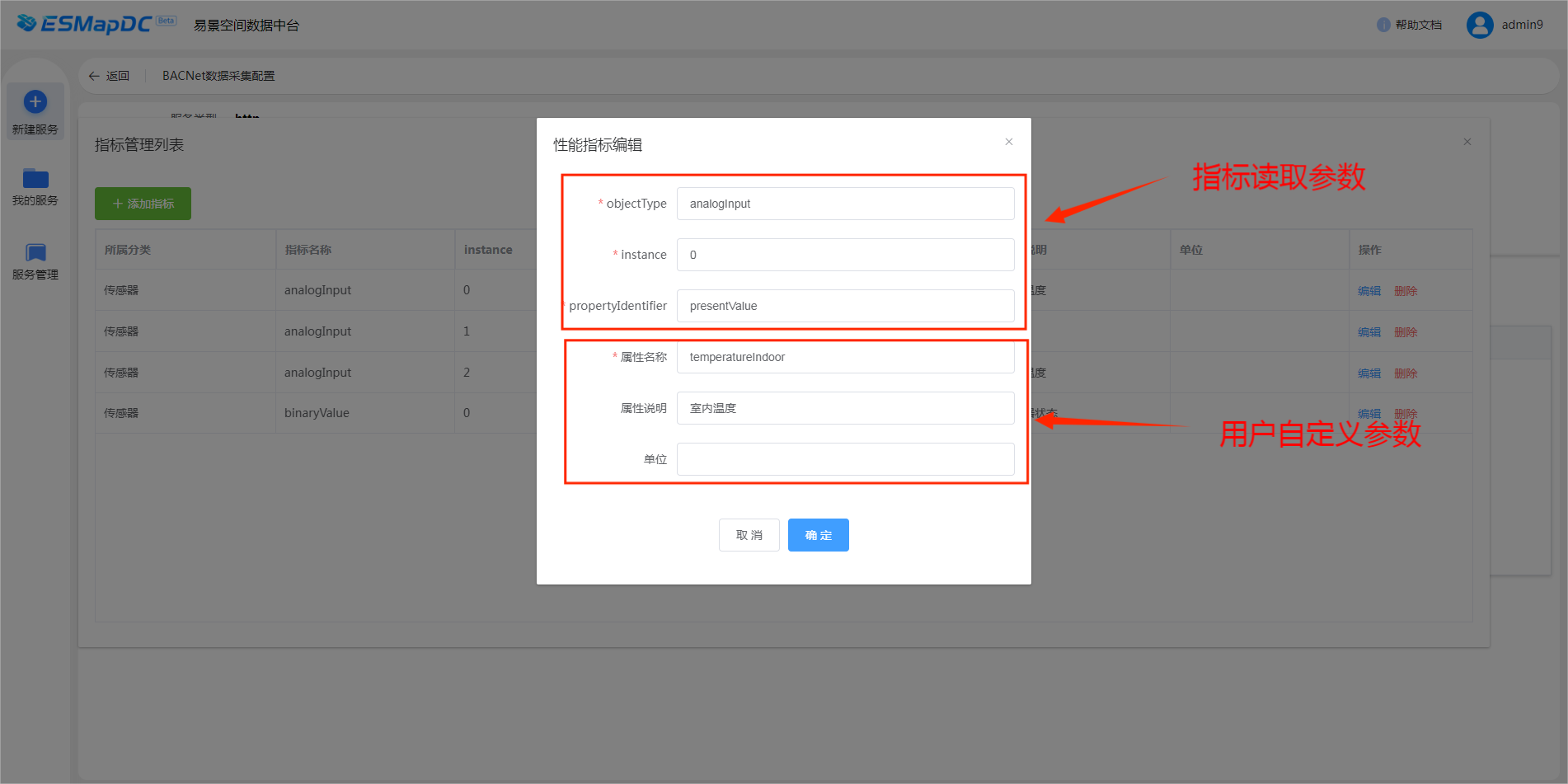1568x784 pixels.
Task: Open the help document icon
Action: coord(1383,25)
